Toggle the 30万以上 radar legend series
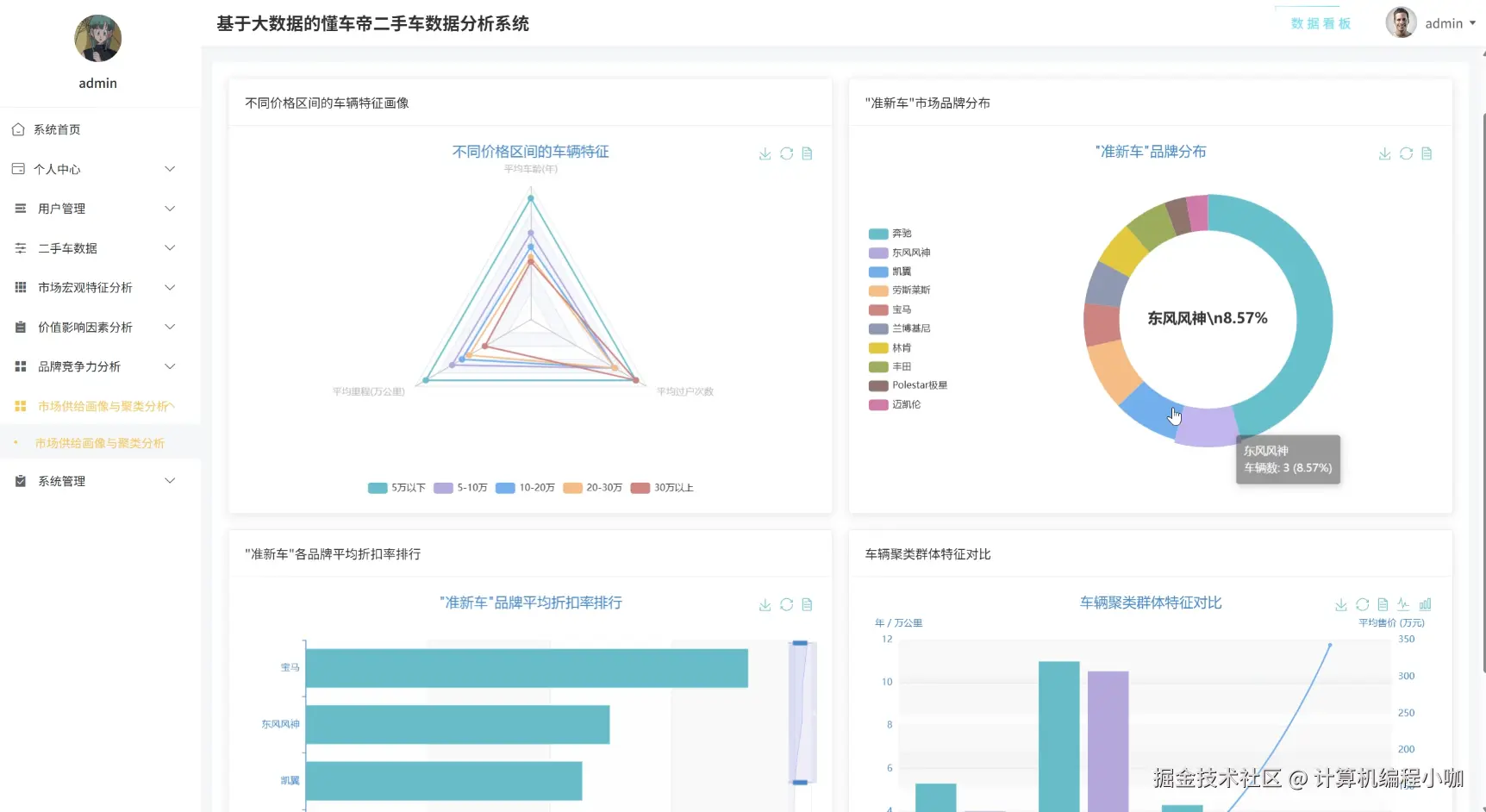This screenshot has width=1486, height=812. (662, 488)
